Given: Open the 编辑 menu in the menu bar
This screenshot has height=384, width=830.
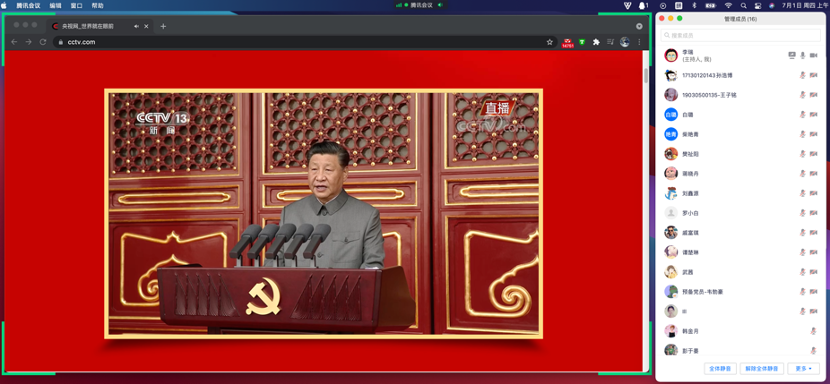Looking at the screenshot, I should click(56, 5).
